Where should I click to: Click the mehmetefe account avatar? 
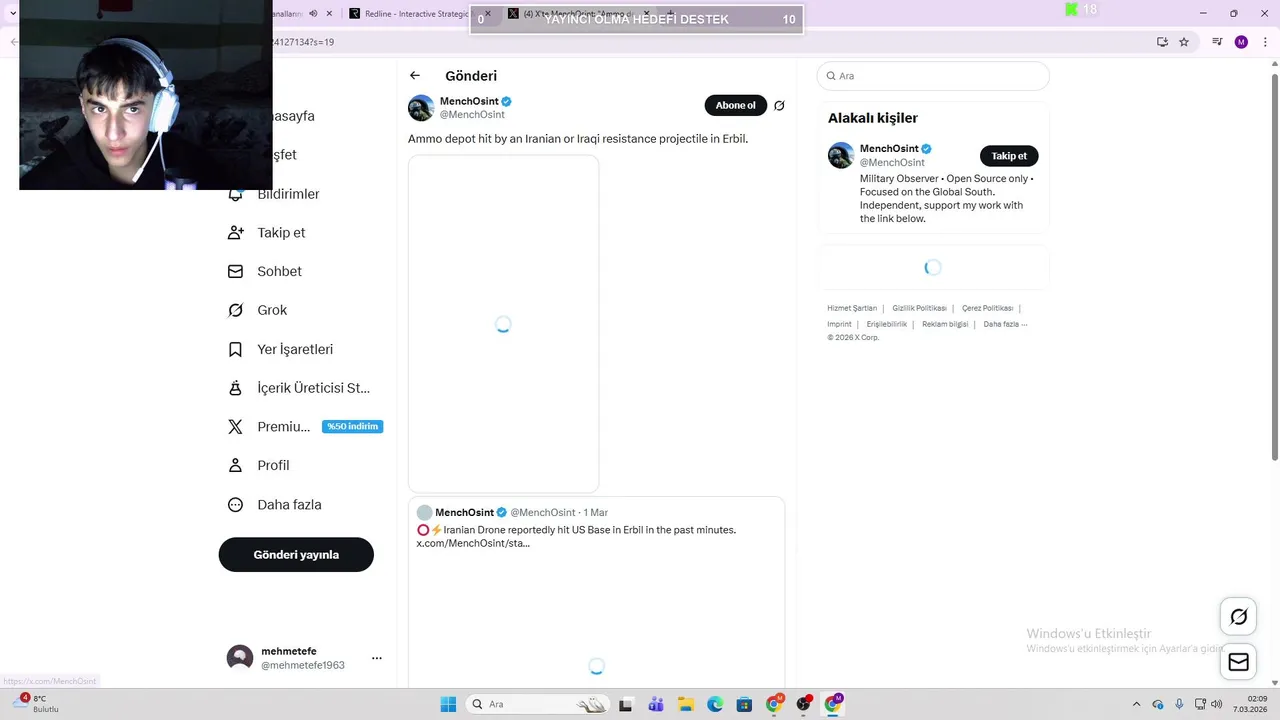click(240, 658)
